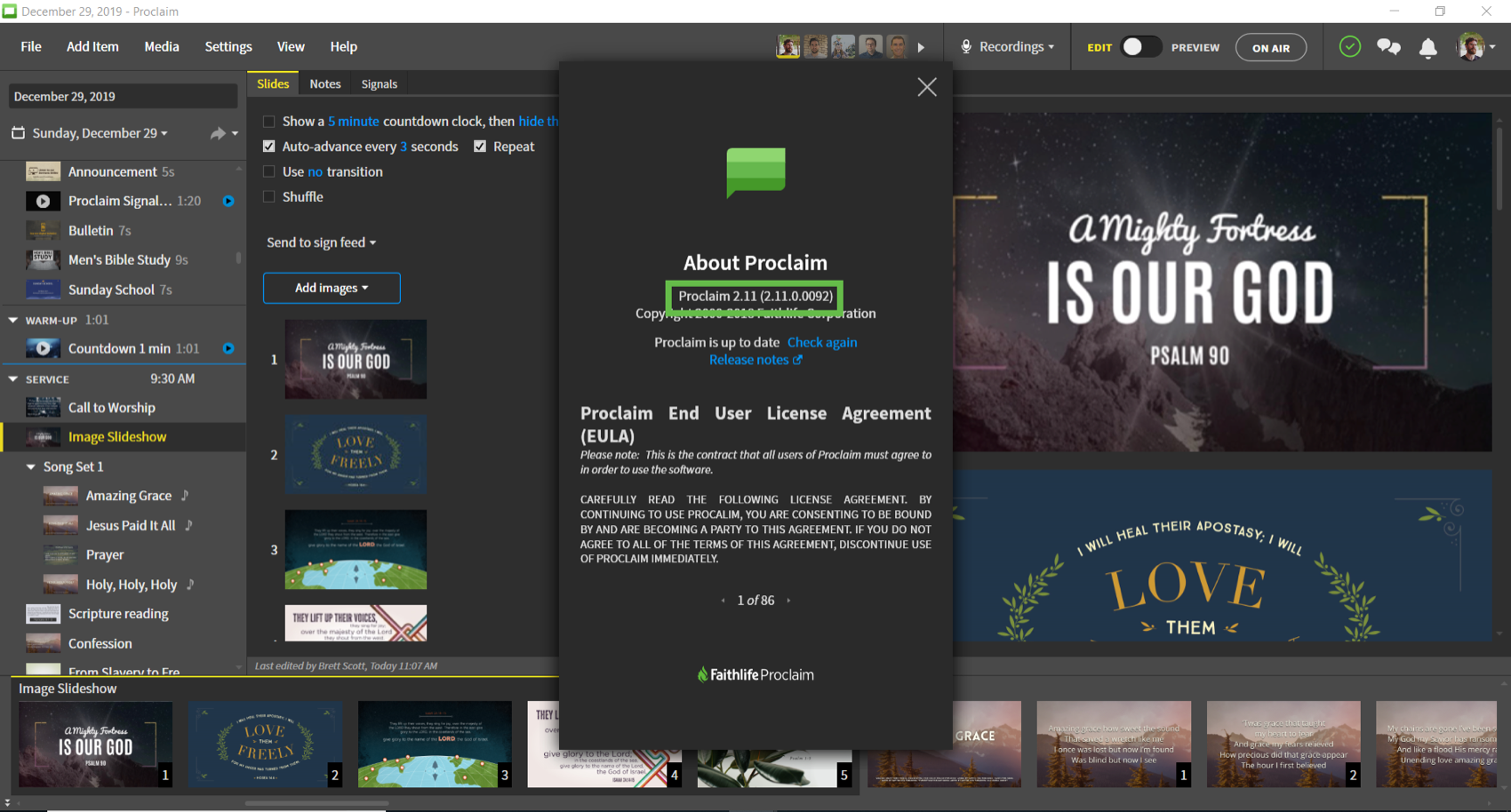This screenshot has height=812, width=1511.
Task: Open the user profile avatar menu
Action: coord(1470,46)
